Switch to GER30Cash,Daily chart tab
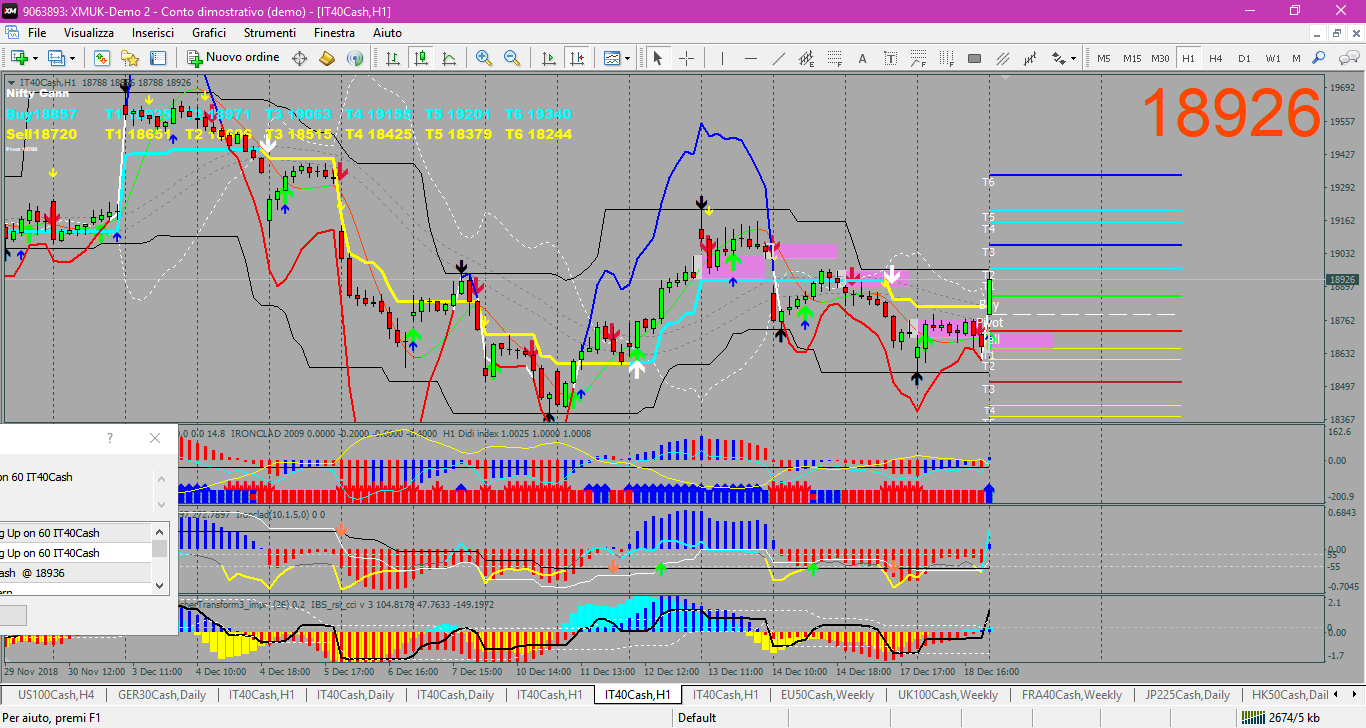 coord(162,695)
